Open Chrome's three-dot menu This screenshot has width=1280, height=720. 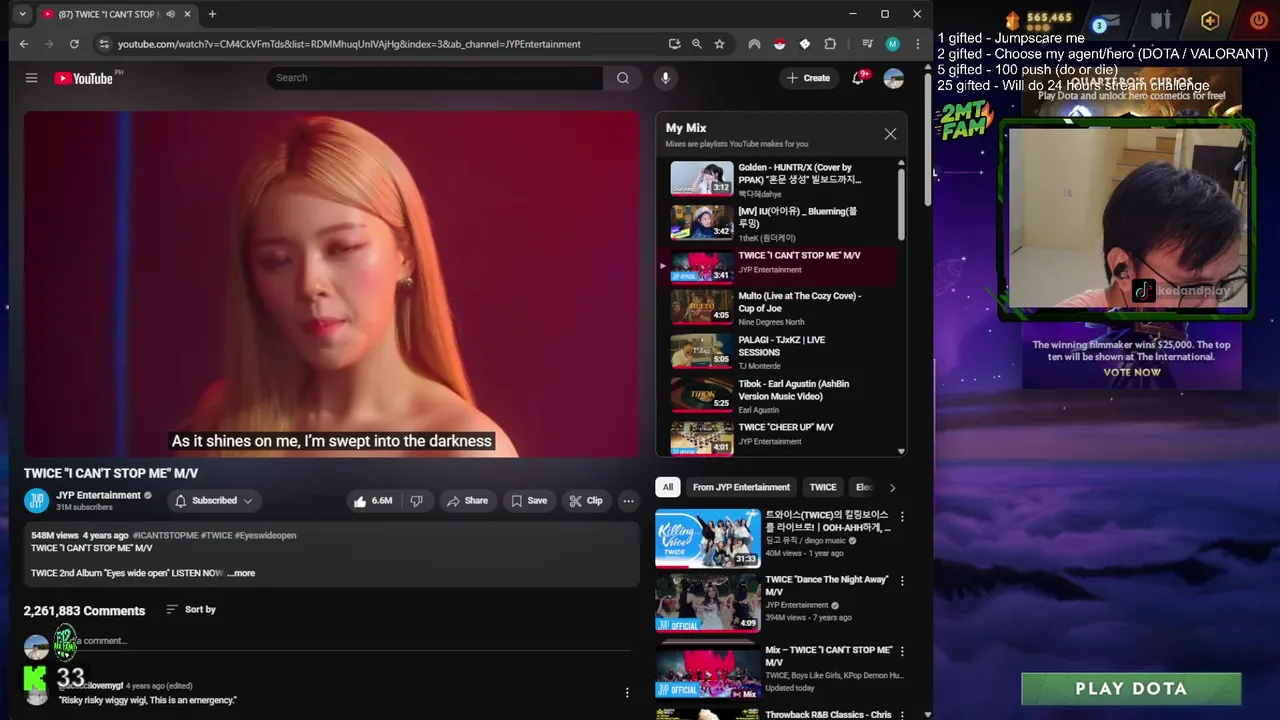917,44
